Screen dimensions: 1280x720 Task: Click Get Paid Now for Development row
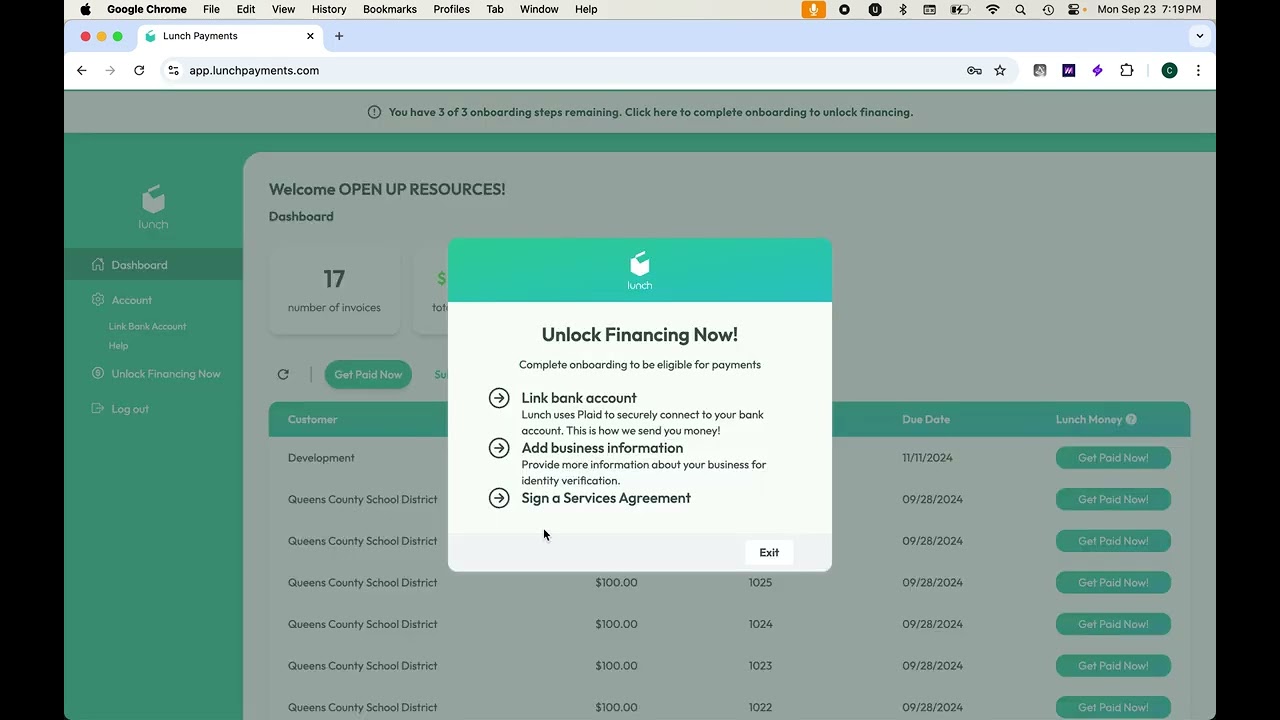point(1113,458)
